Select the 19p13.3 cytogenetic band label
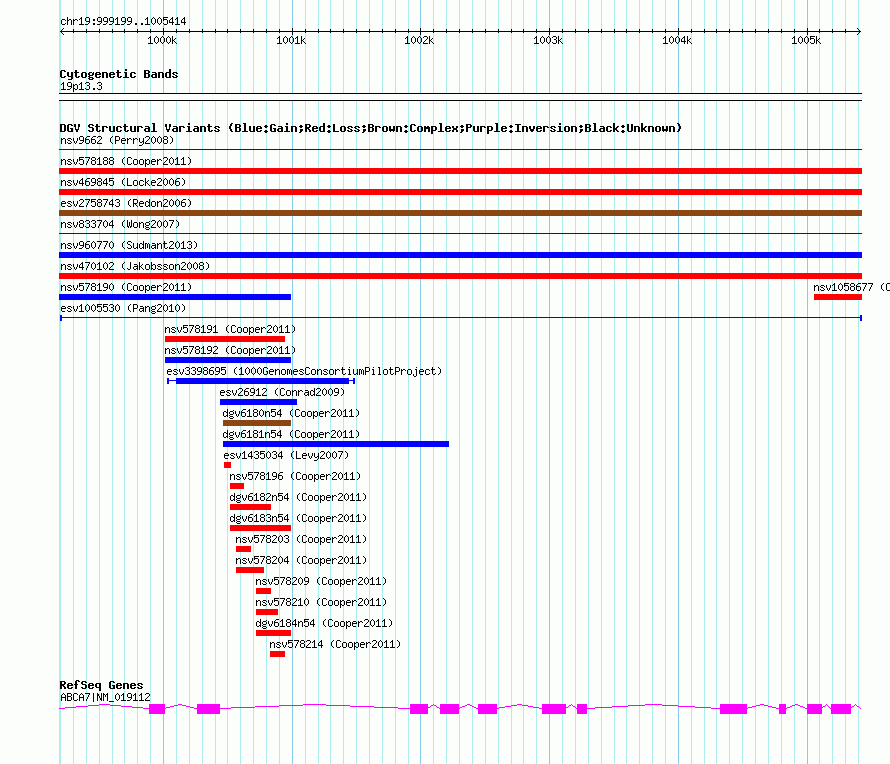This screenshot has height=764, width=890. point(81,86)
